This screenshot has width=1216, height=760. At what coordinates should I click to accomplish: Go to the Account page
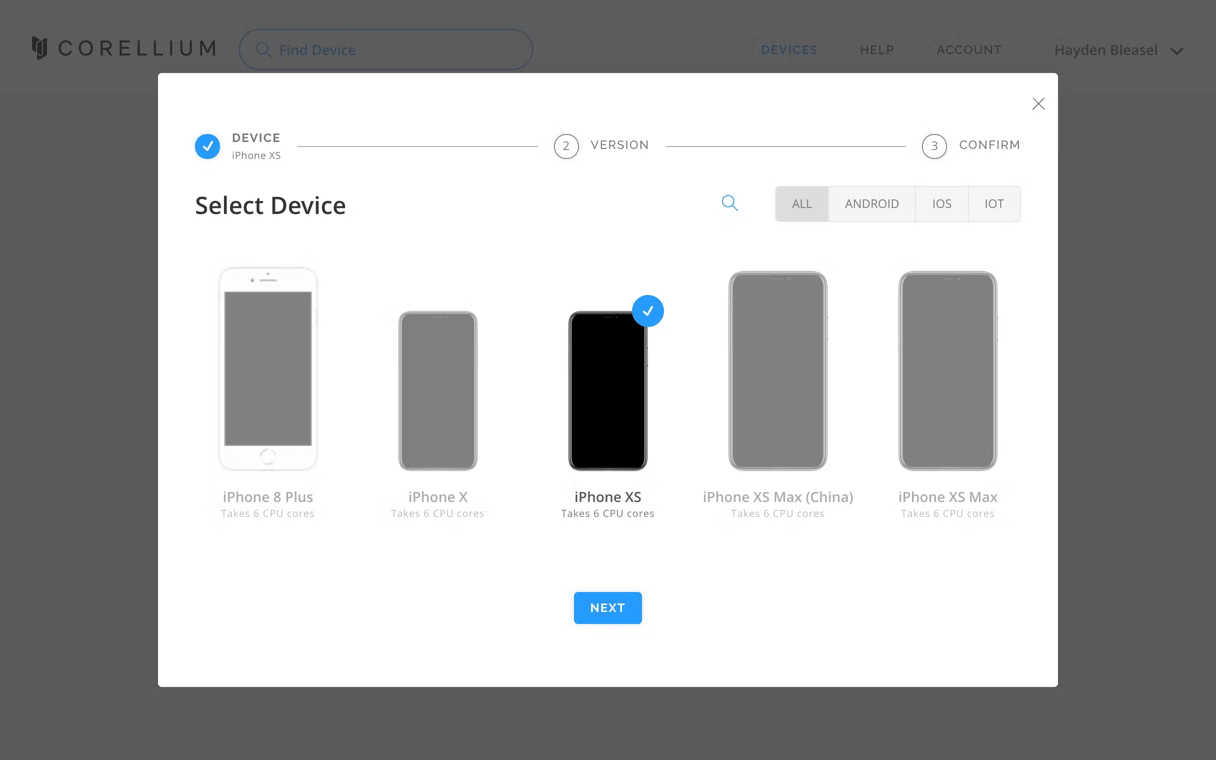click(x=968, y=50)
